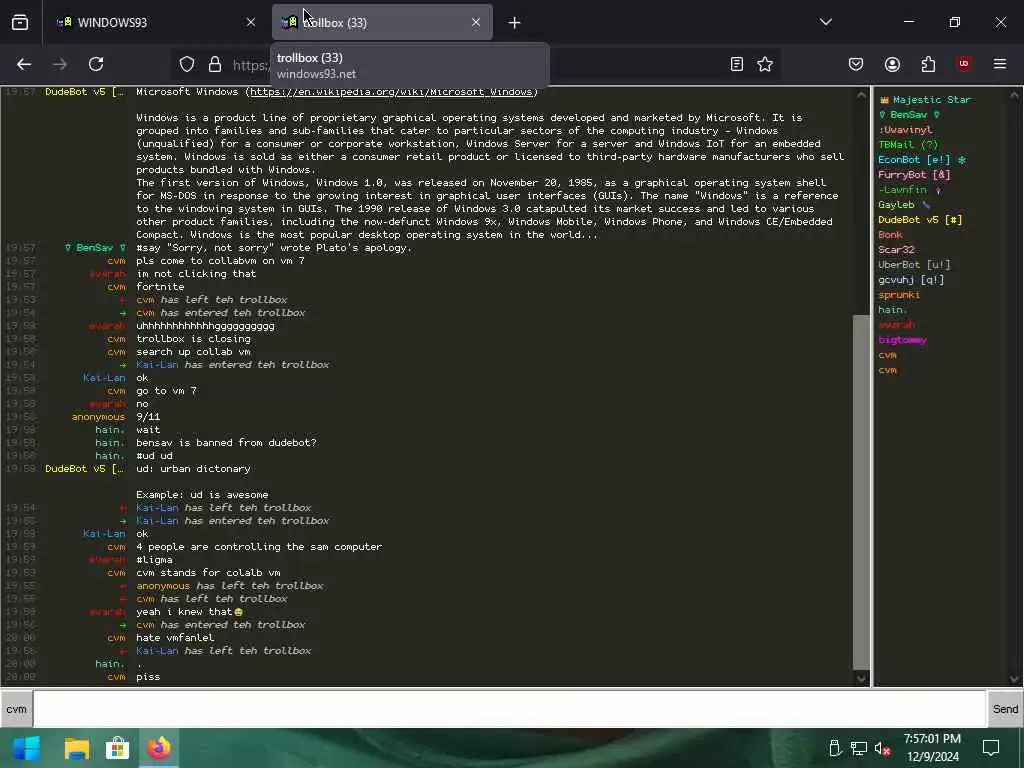Open a new browser tab

click(x=515, y=23)
